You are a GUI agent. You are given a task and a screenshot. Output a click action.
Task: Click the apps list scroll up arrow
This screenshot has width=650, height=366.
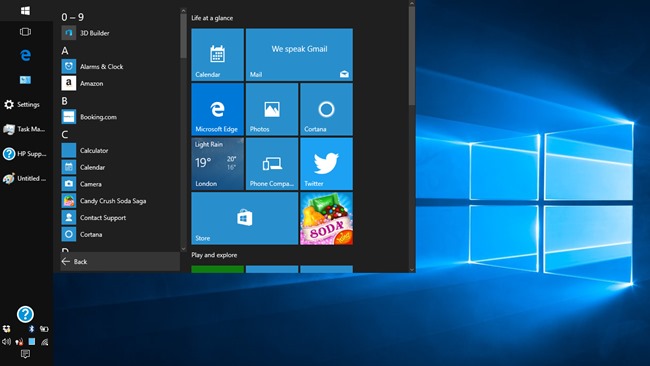[183, 10]
